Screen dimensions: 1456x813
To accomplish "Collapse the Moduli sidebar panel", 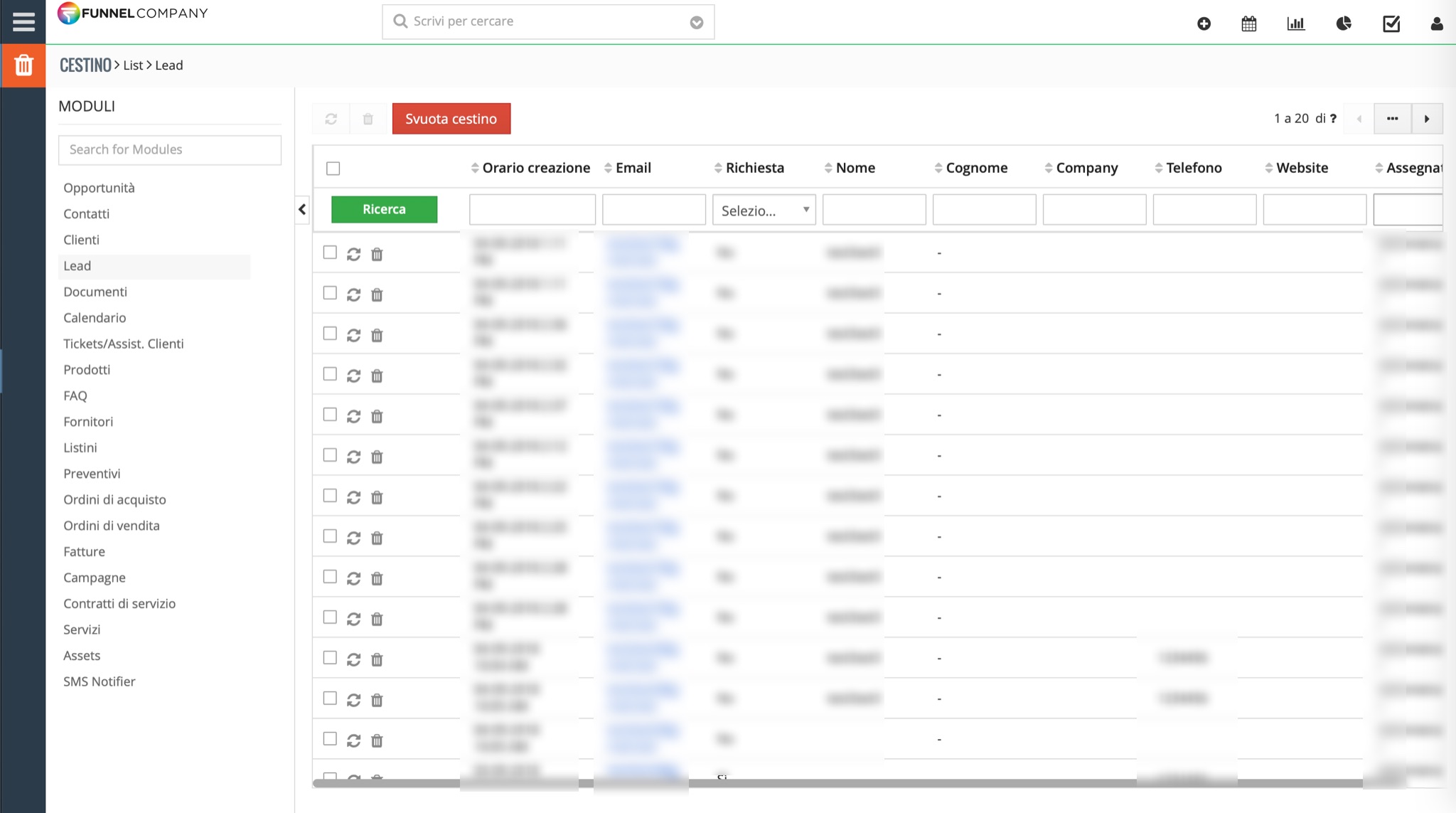I will point(302,209).
